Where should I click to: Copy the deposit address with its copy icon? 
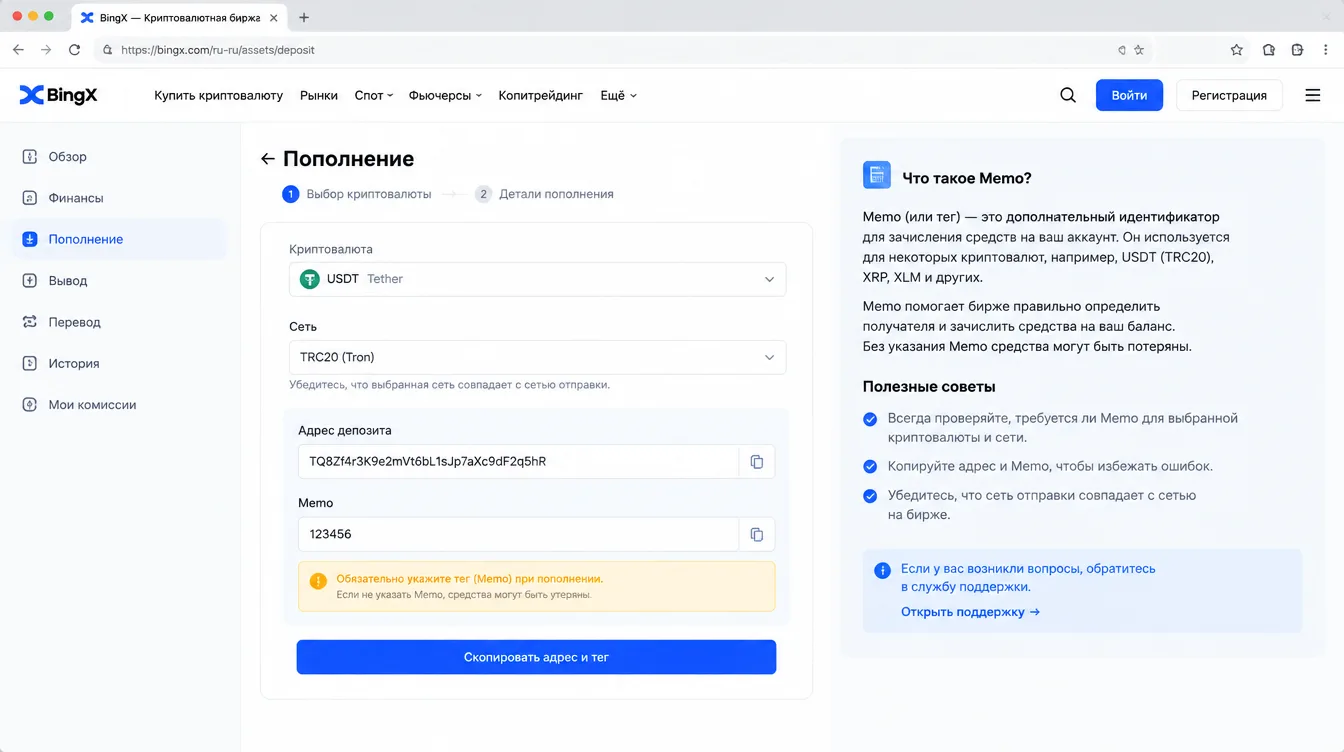pyautogui.click(x=757, y=461)
